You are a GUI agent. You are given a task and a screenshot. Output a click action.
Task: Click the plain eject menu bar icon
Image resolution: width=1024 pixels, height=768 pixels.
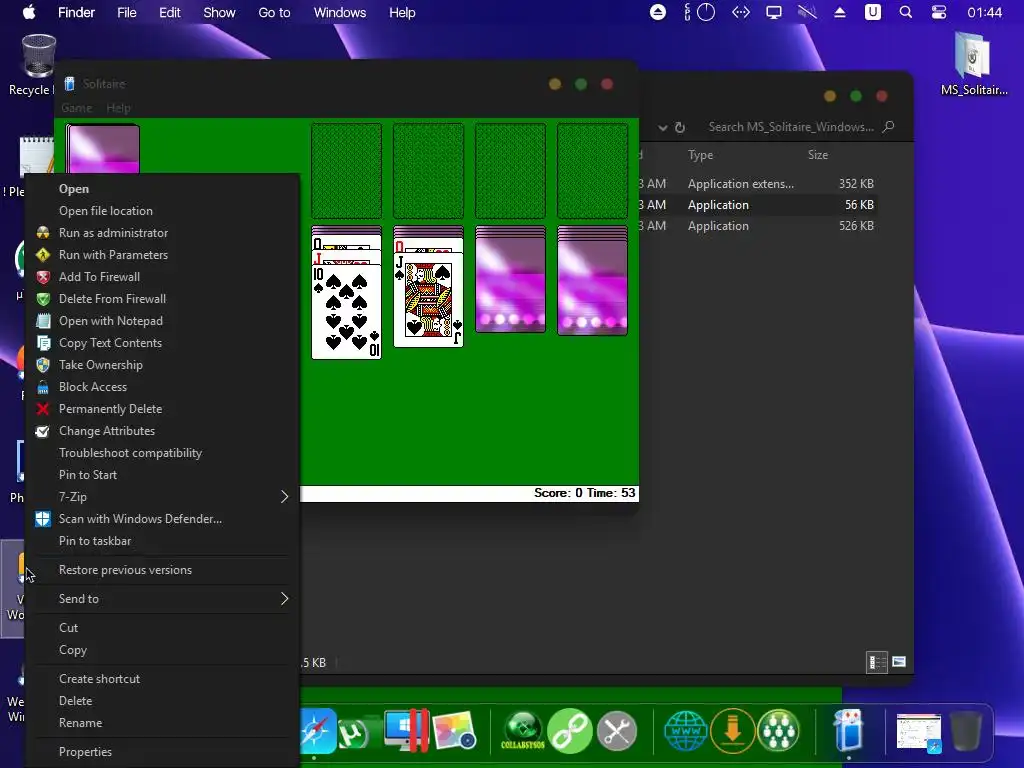click(x=840, y=12)
